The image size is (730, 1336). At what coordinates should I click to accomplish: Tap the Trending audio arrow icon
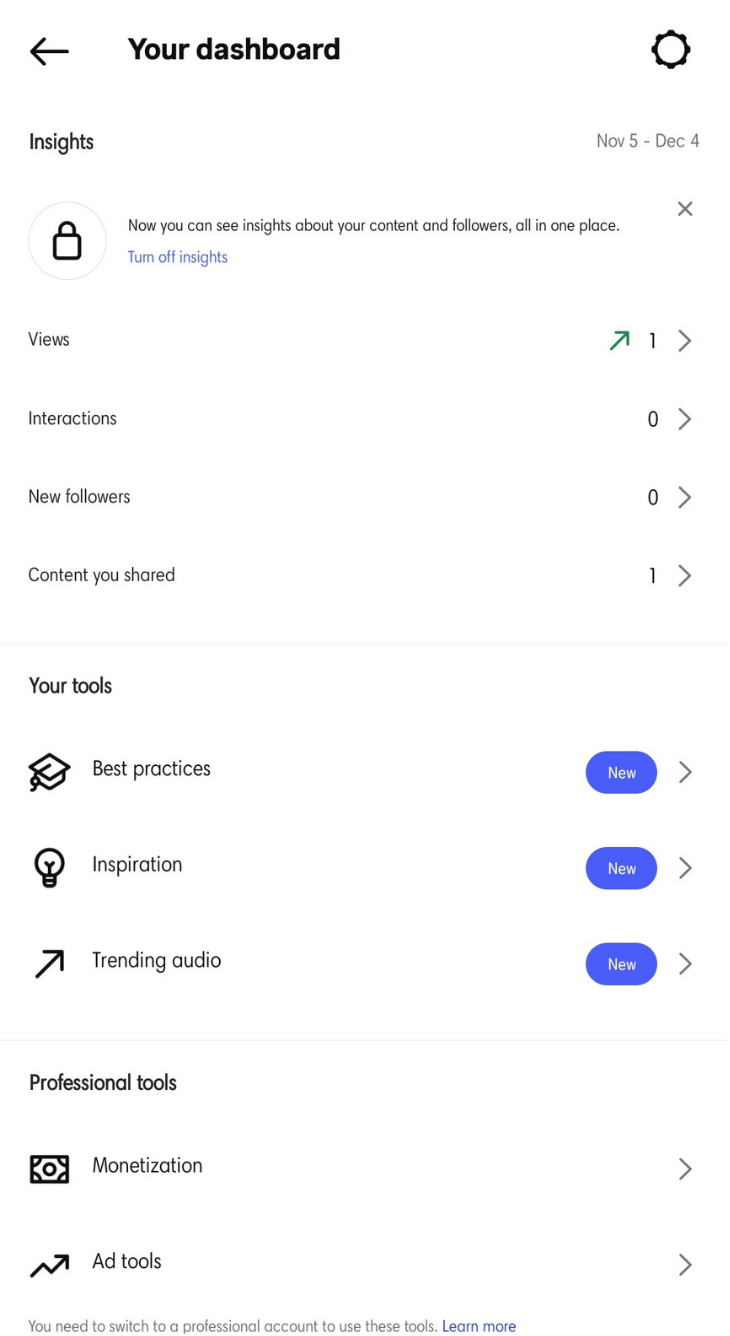[49, 963]
